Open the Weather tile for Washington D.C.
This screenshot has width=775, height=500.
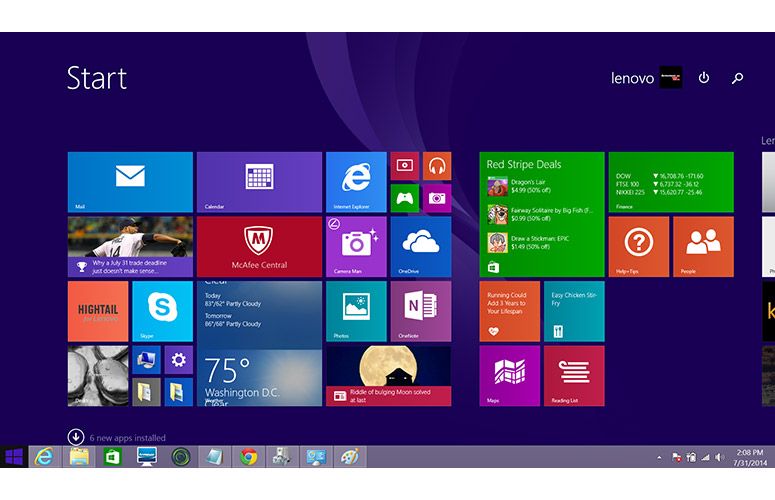(259, 344)
